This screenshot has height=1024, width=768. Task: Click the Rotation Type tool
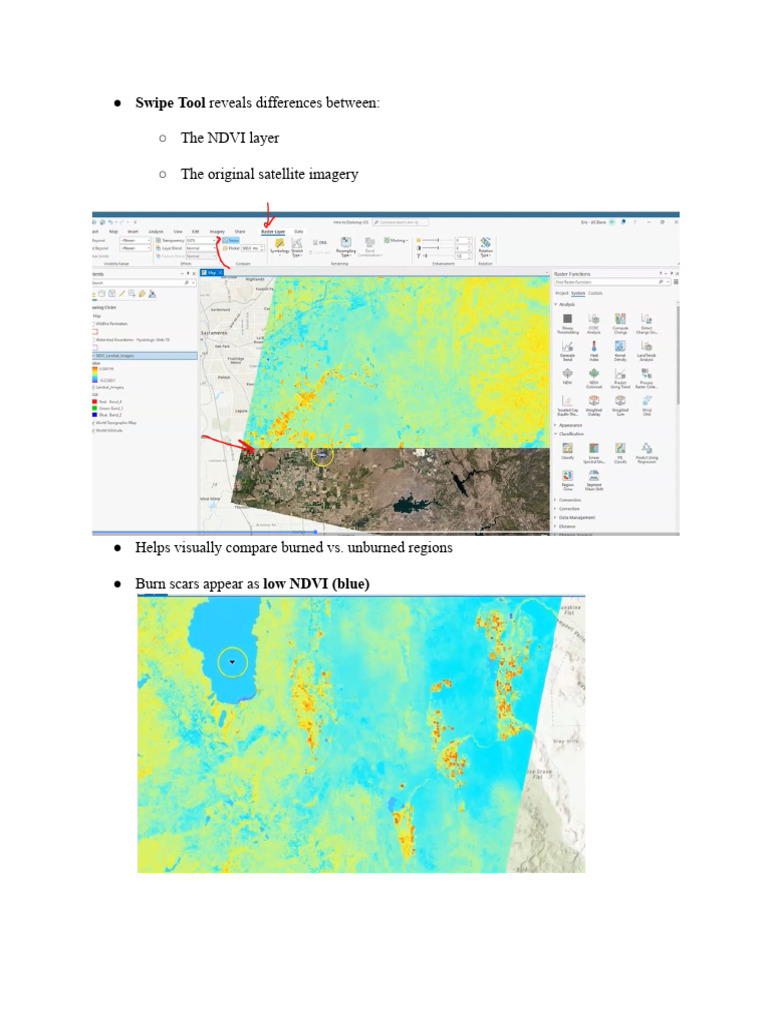pos(485,246)
